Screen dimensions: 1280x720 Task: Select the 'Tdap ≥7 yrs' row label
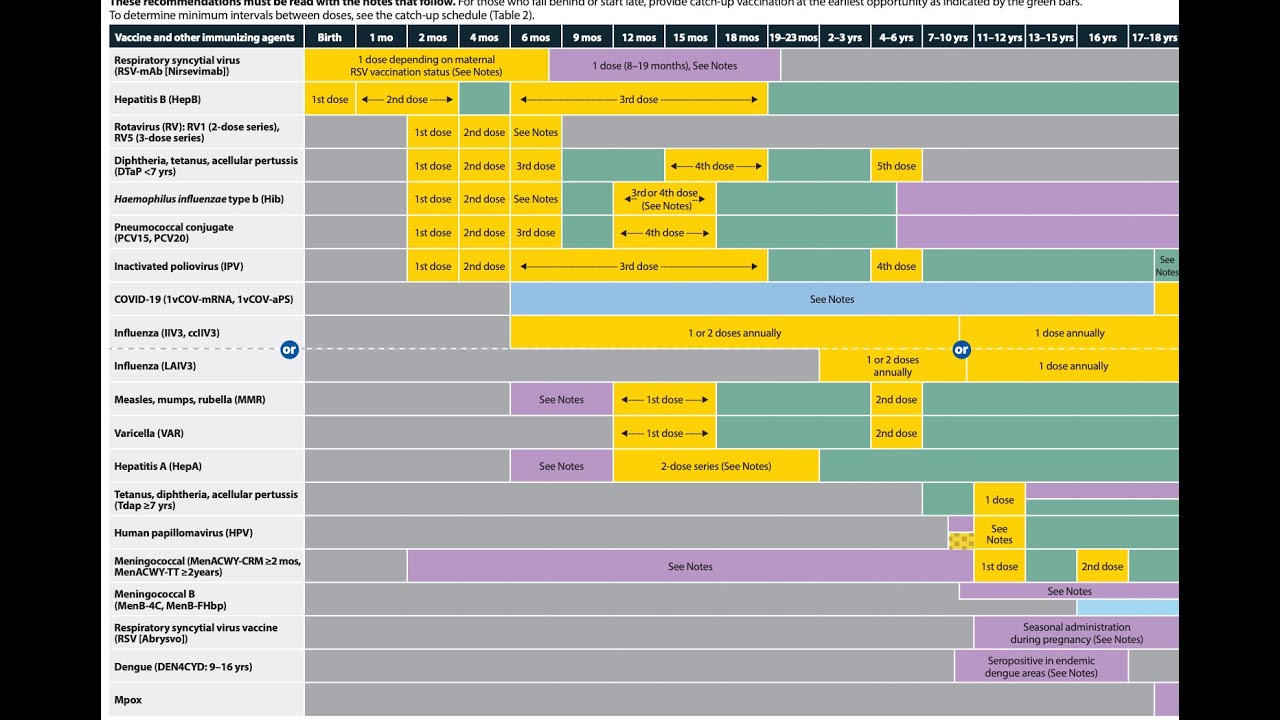point(205,499)
